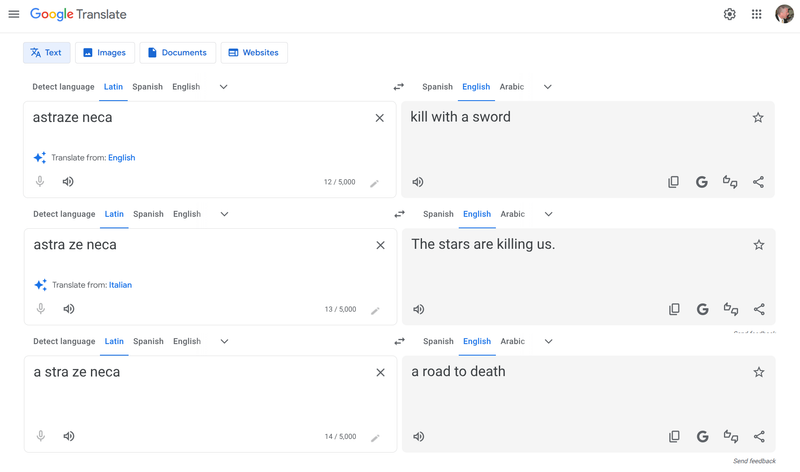Star the 'kill with a sword' translation
The image size is (800, 472).
coord(757,118)
